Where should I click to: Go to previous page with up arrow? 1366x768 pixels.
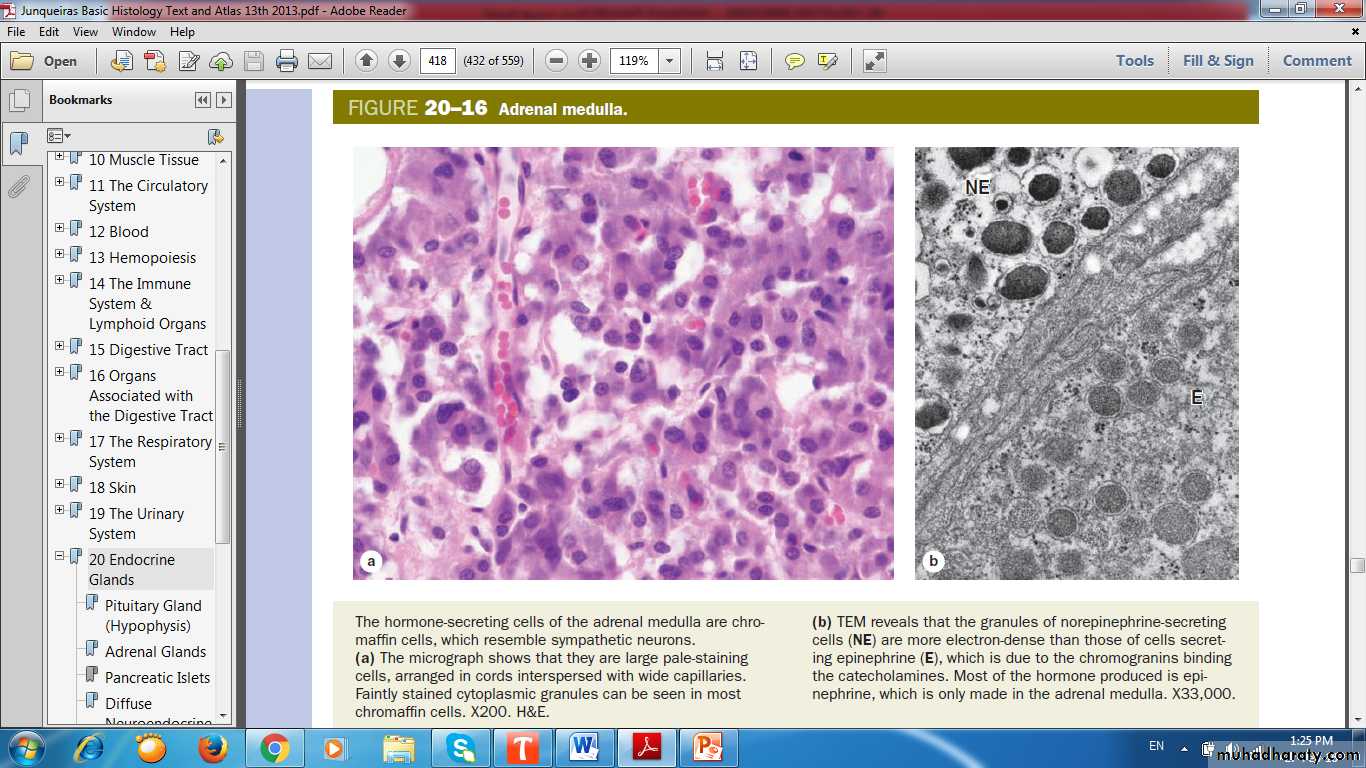pos(366,61)
